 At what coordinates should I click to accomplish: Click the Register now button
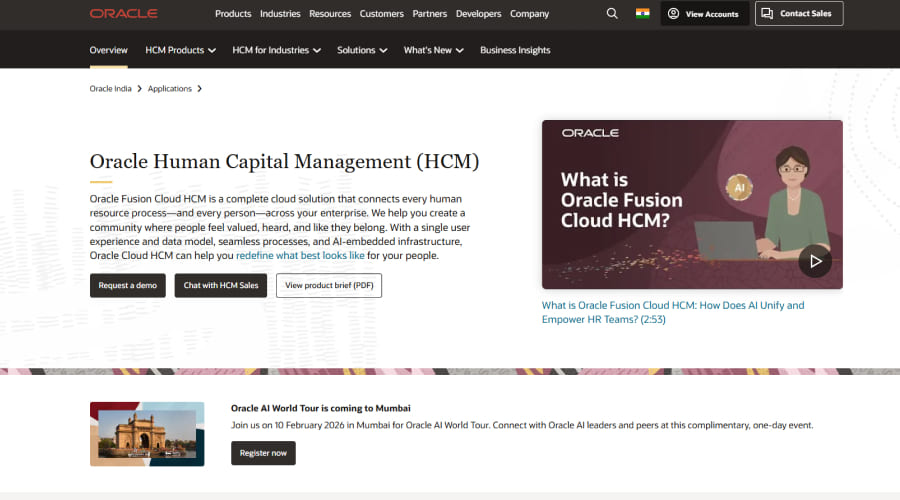pyautogui.click(x=263, y=453)
